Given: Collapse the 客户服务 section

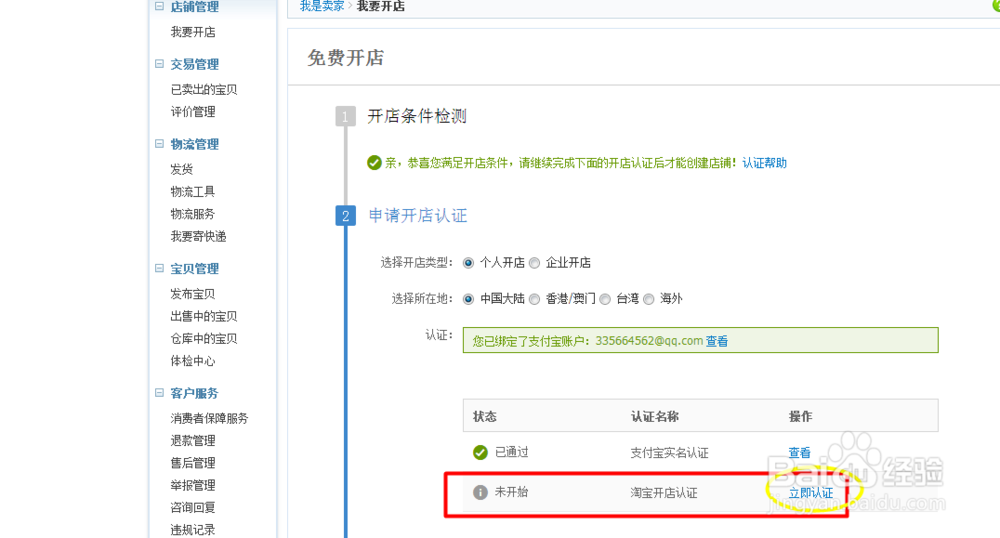Looking at the screenshot, I should coord(159,393).
